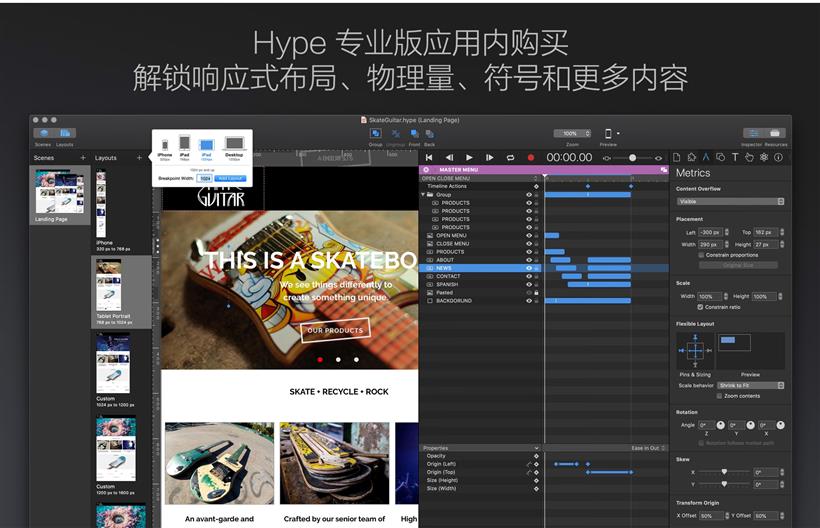Collapse the Group layer disclosure triangle
Image resolution: width=820 pixels, height=528 pixels.
click(423, 195)
